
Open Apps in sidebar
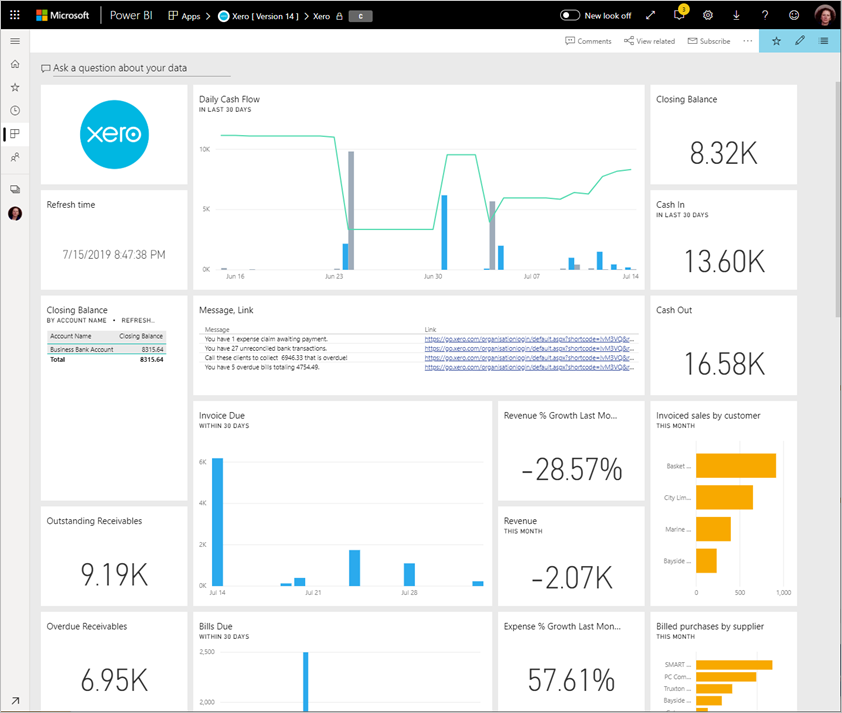coord(15,134)
